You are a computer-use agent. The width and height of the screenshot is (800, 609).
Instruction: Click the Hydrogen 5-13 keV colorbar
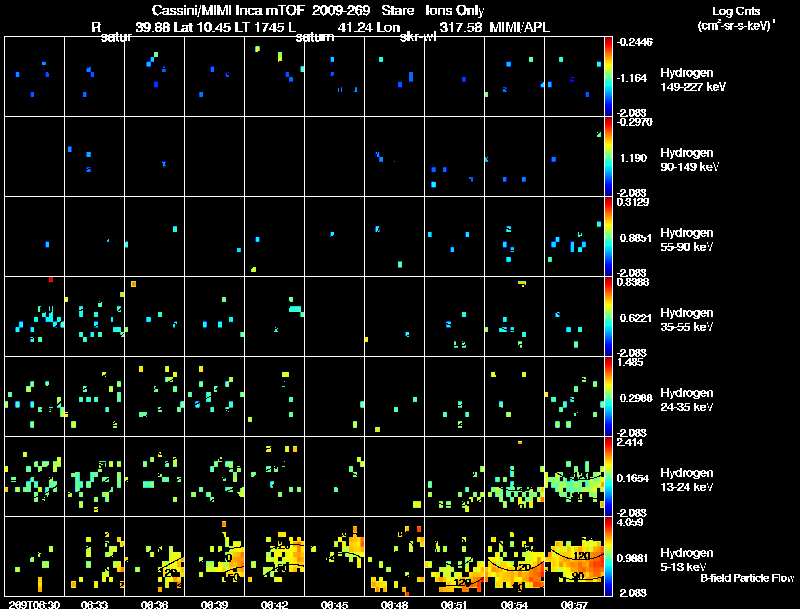[608, 556]
